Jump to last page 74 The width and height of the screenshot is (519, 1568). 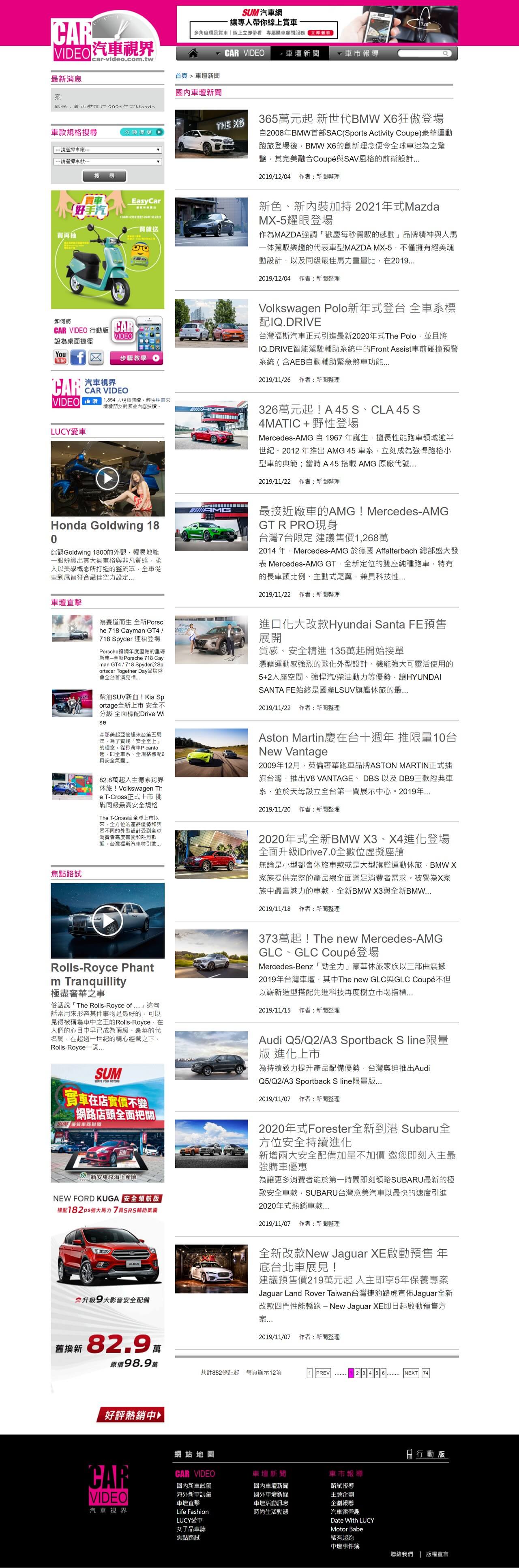pos(426,1373)
